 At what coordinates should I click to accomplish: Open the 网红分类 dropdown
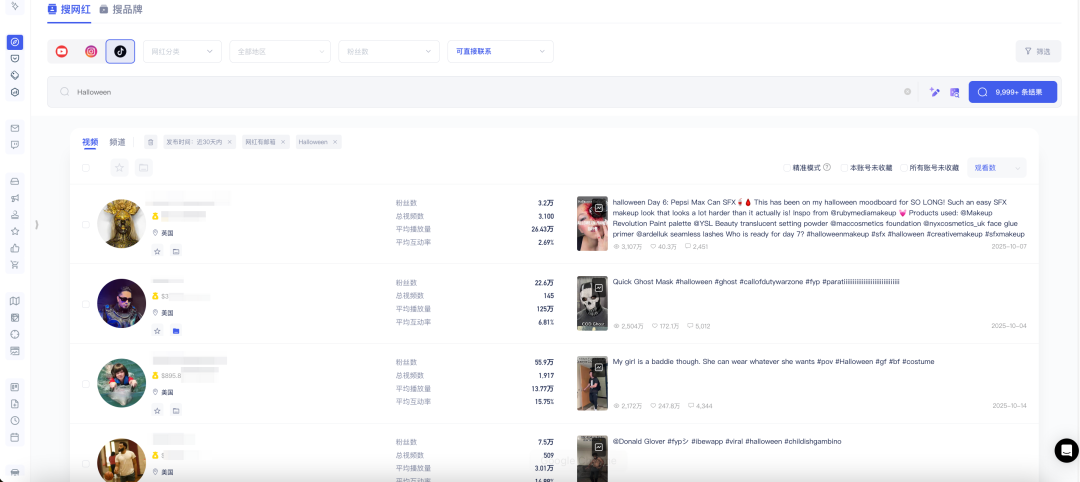pyautogui.click(x=182, y=51)
